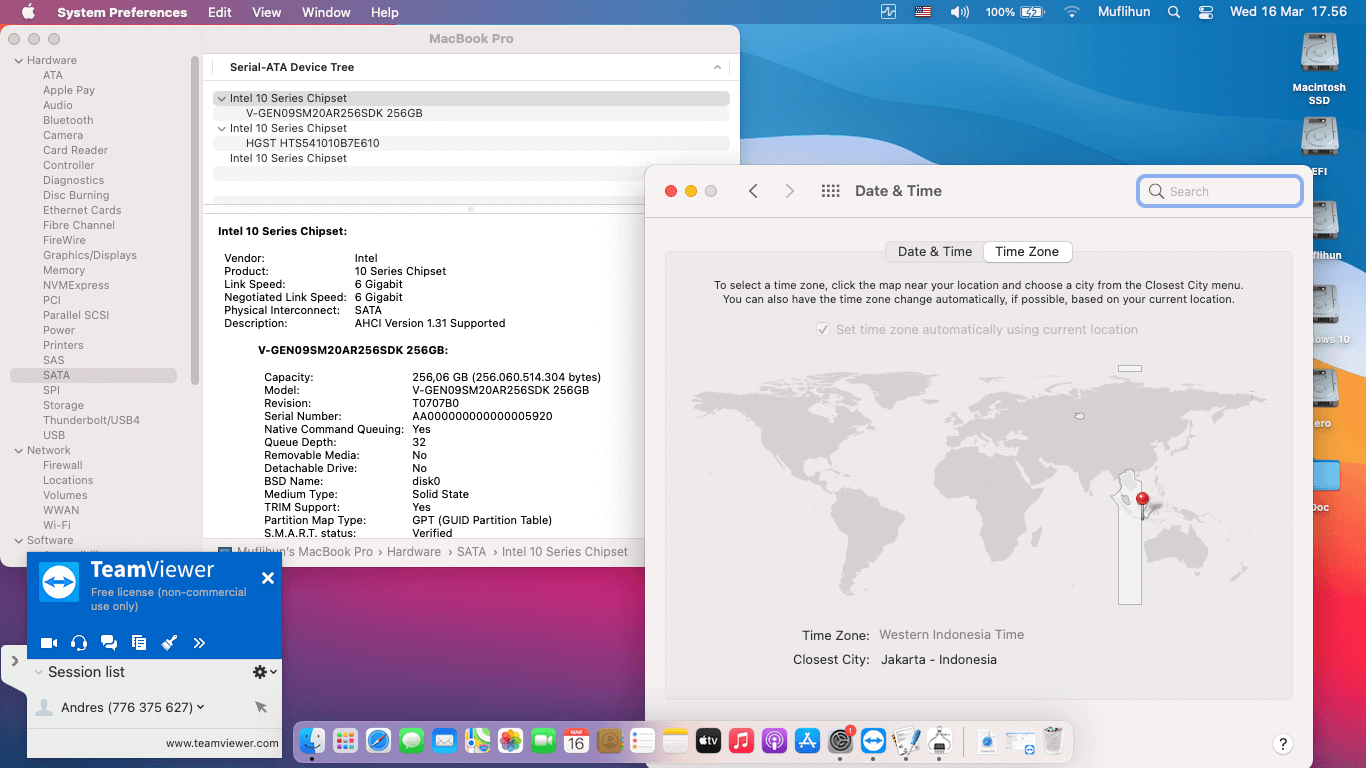Collapse the Intel 10 Series Chipset tree
Viewport: 1366px width, 768px height.
(x=221, y=98)
